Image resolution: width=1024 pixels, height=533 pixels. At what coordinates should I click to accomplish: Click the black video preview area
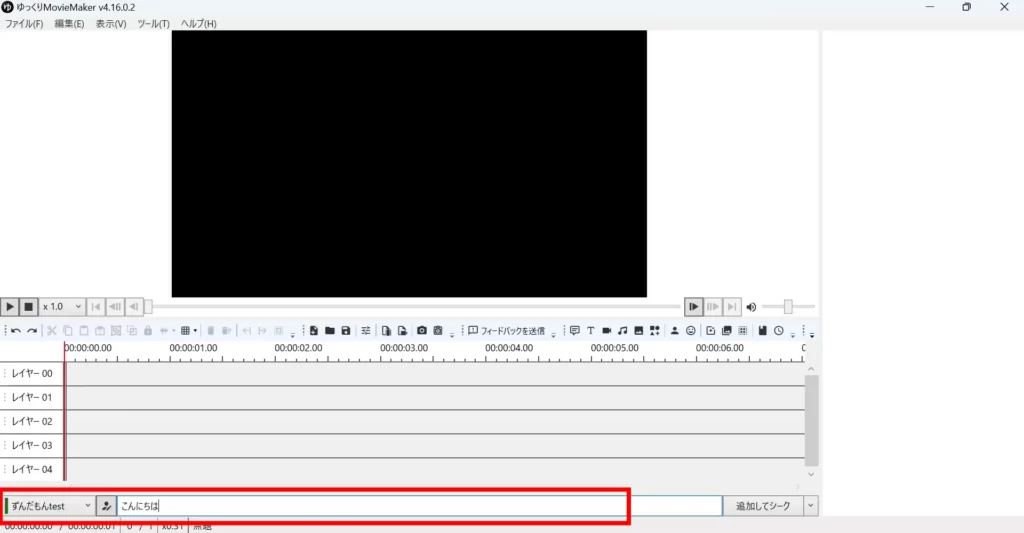point(409,164)
